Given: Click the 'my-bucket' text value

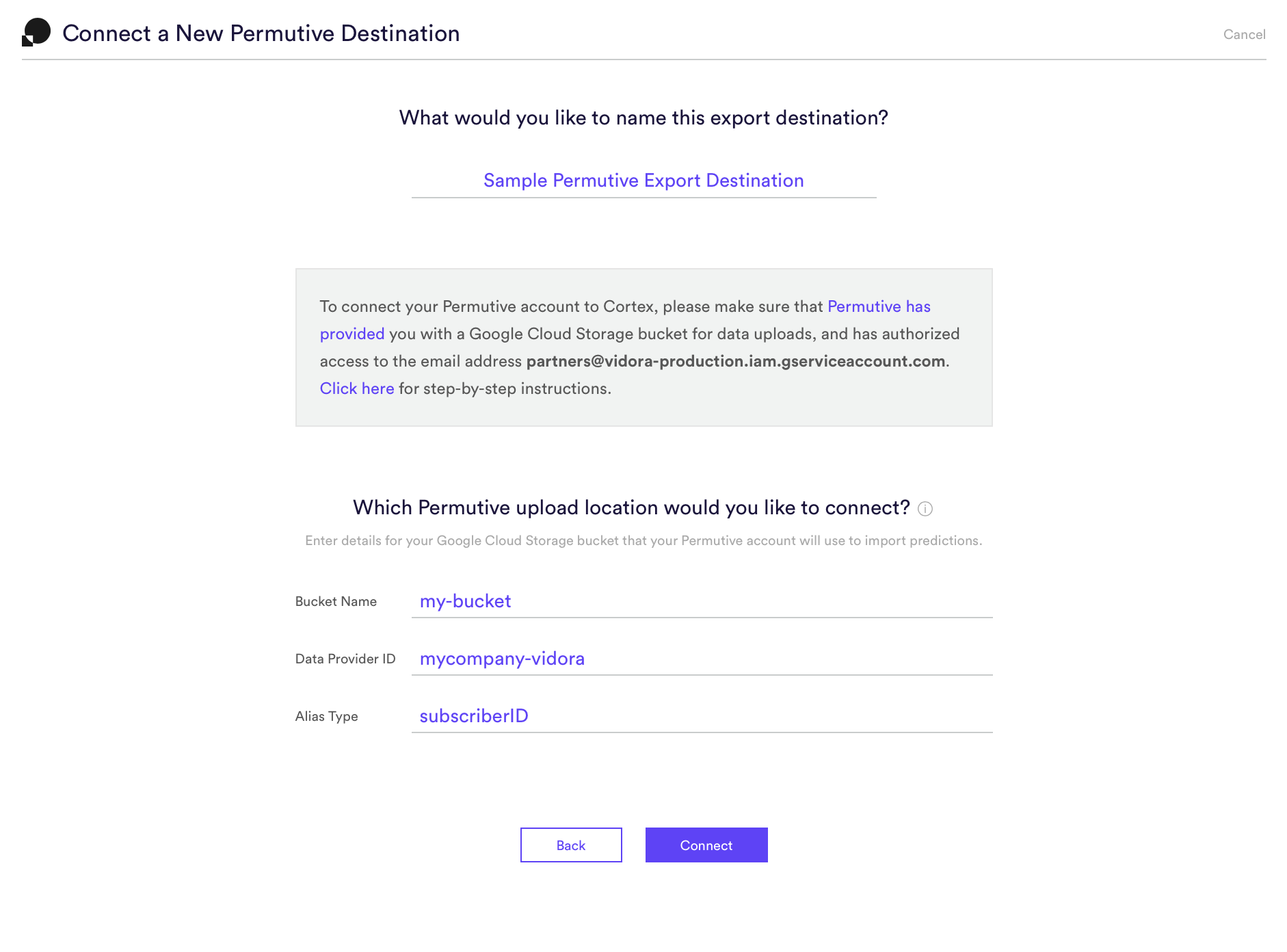Looking at the screenshot, I should [465, 601].
